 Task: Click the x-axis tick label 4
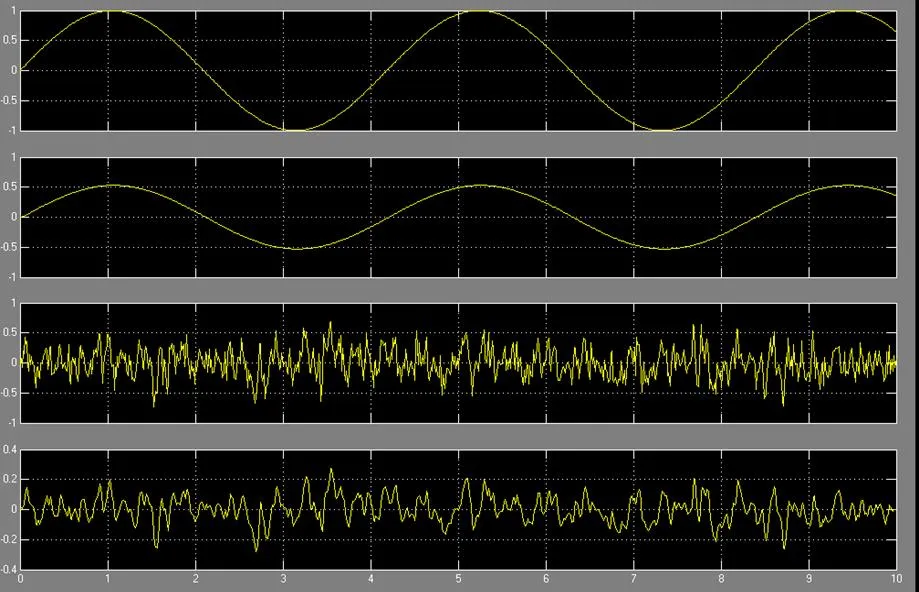(x=371, y=579)
